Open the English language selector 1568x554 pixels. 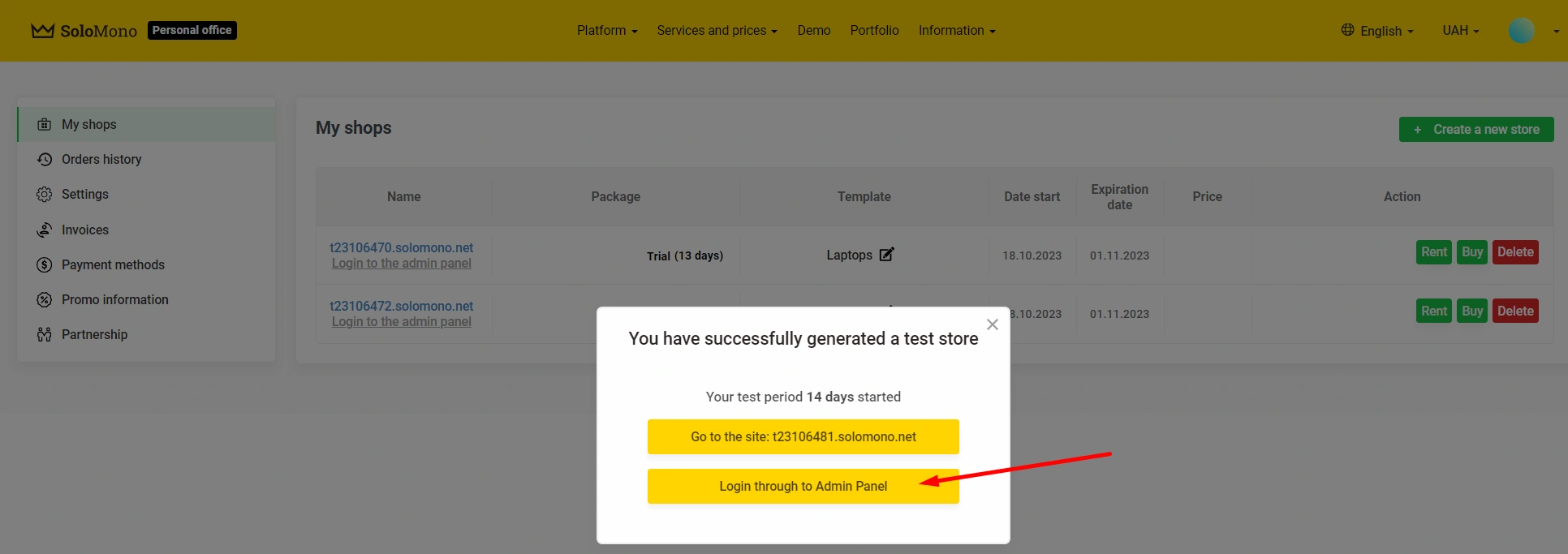coord(1378,31)
